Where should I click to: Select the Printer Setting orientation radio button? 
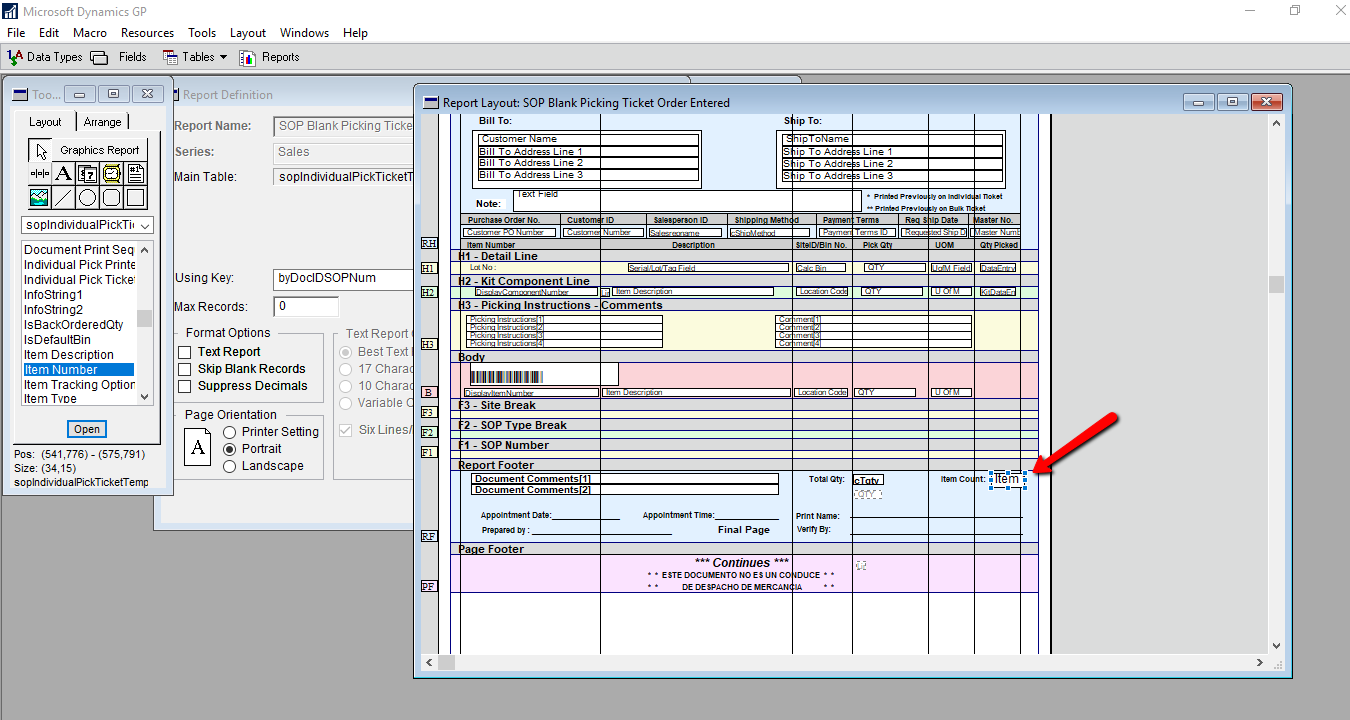(x=230, y=432)
